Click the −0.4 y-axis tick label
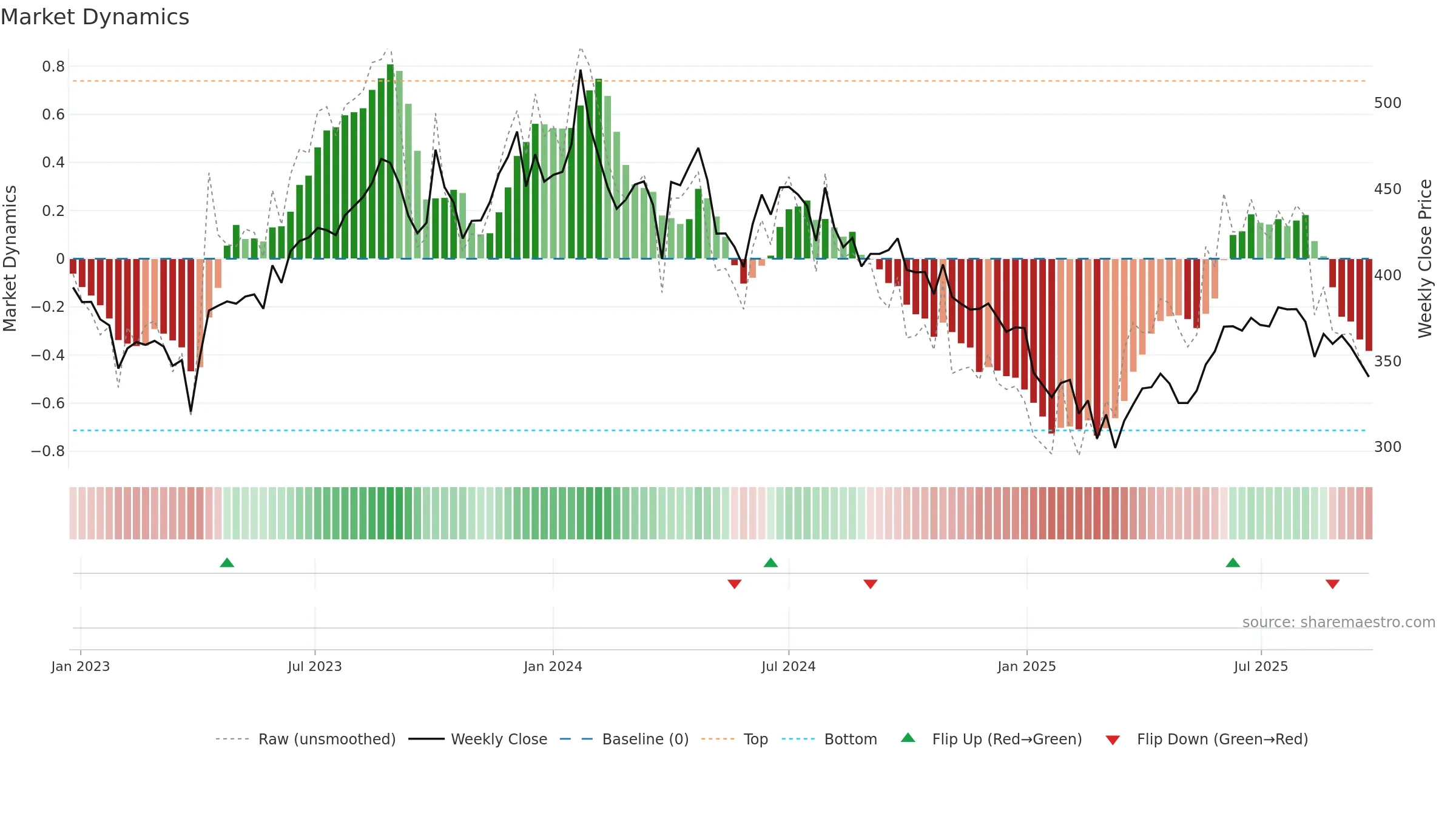 click(48, 355)
